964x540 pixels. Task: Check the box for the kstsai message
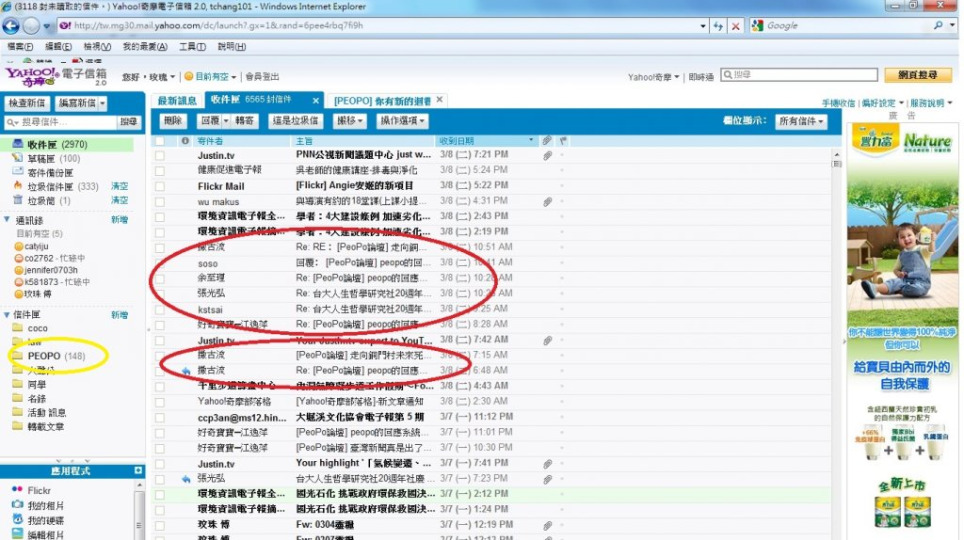[160, 309]
